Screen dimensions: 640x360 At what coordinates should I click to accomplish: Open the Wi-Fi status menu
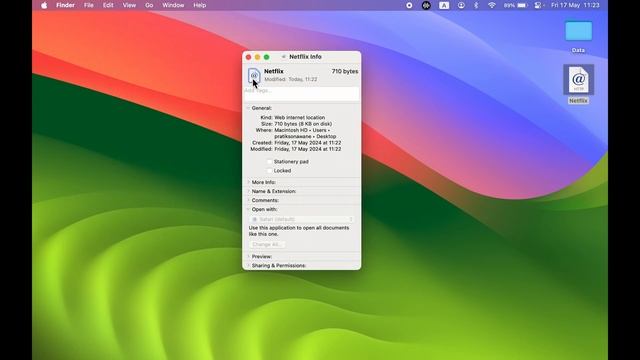(492, 5)
